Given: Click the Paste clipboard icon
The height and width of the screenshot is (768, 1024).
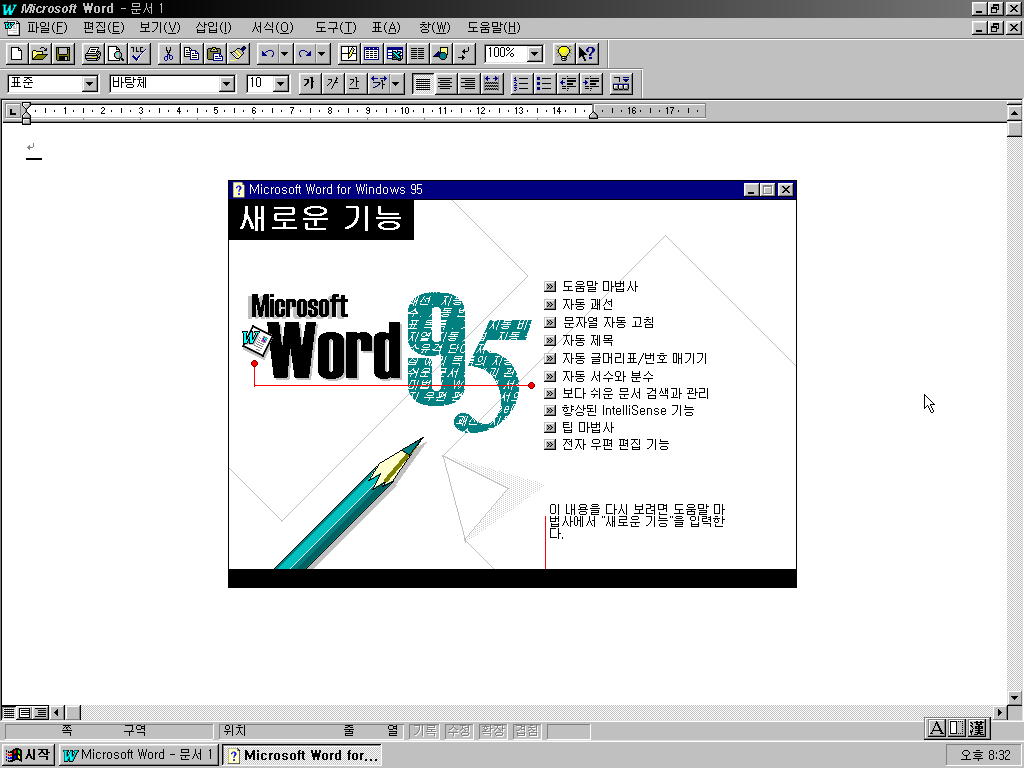Looking at the screenshot, I should click(x=214, y=54).
